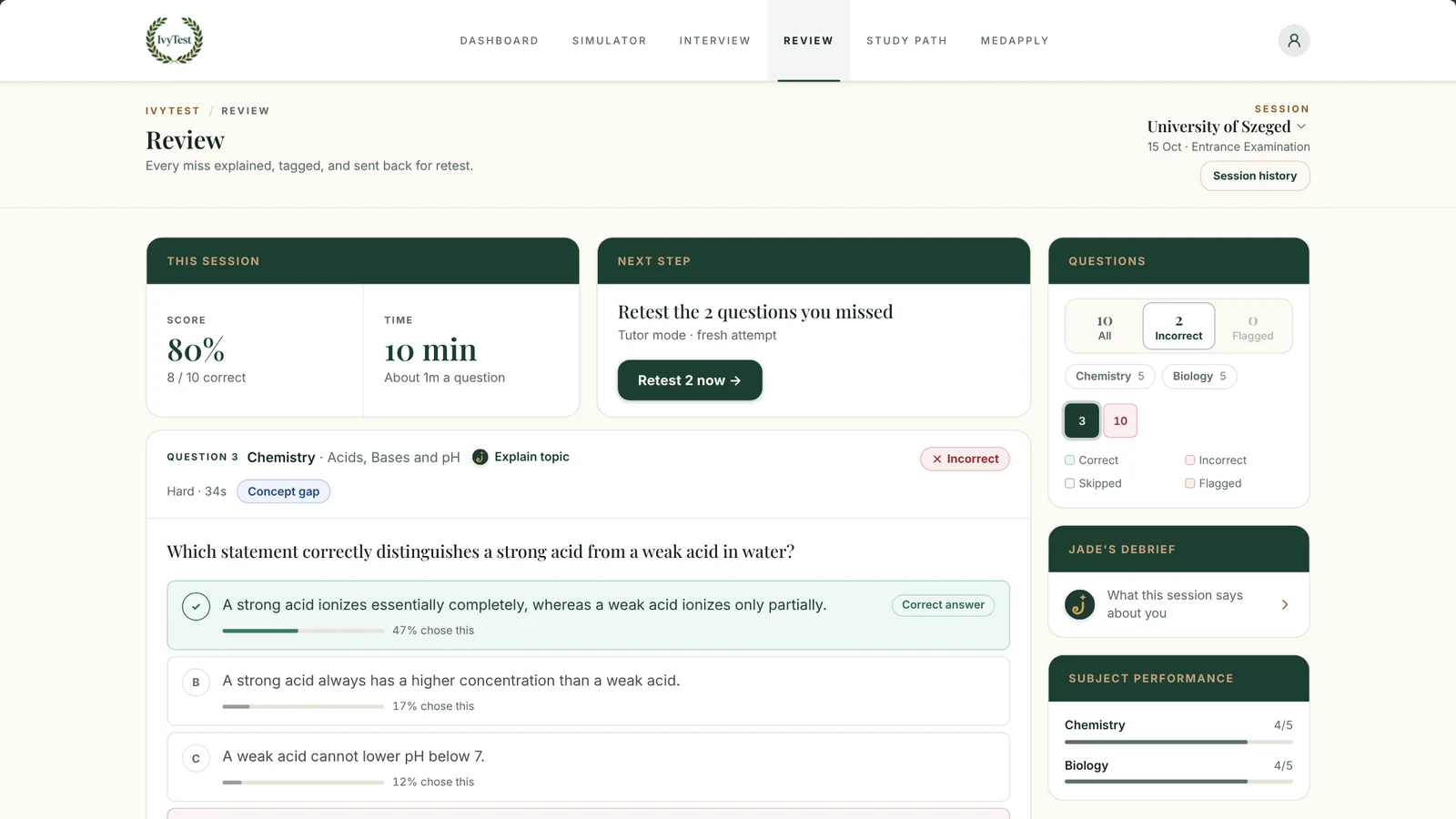Click the 'About 1m a question' text
This screenshot has width=1456, height=819.
coord(444,378)
